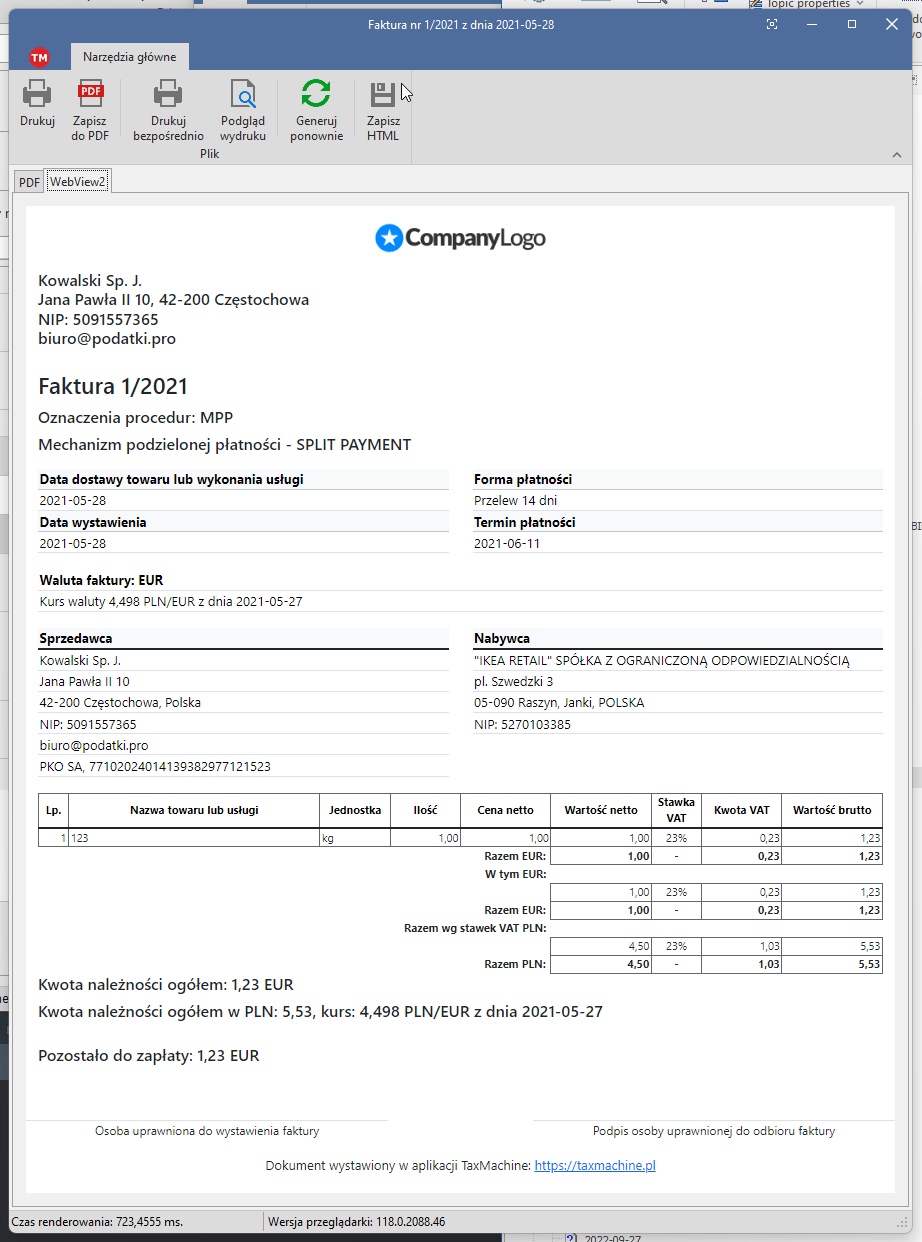This screenshot has height=1242, width=922.
Task: Follow the taxmachine.pl link
Action: coord(595,1165)
